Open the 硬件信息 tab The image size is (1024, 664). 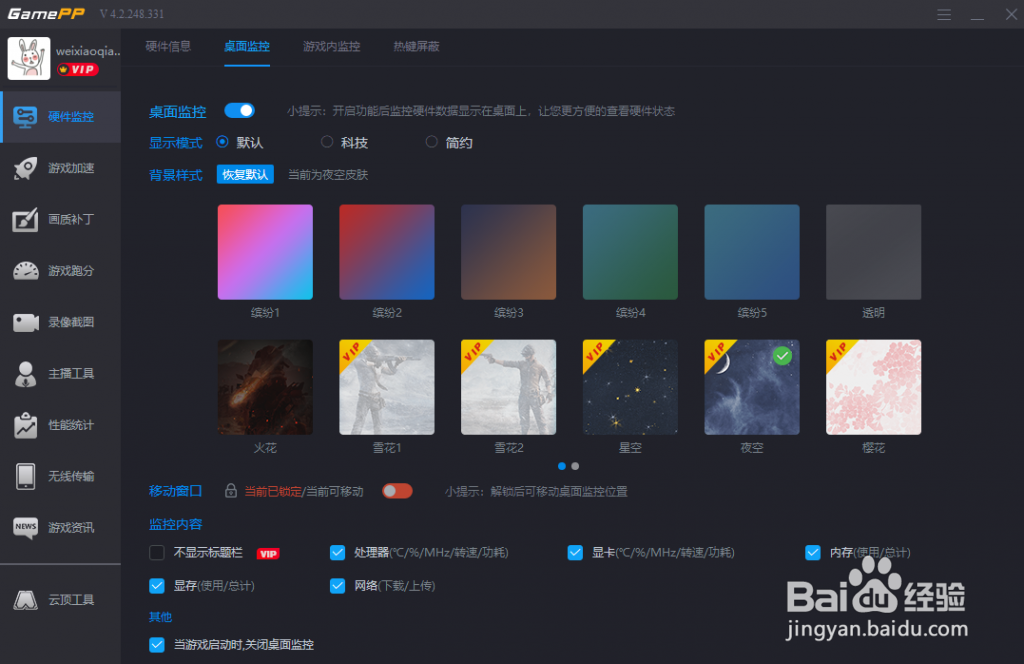169,46
